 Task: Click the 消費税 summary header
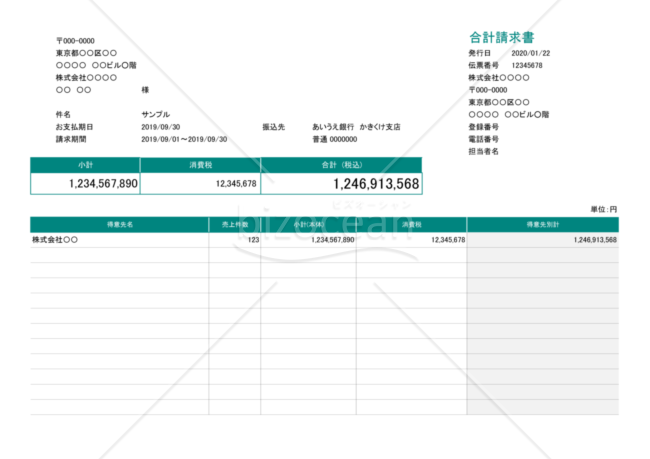(x=201, y=165)
